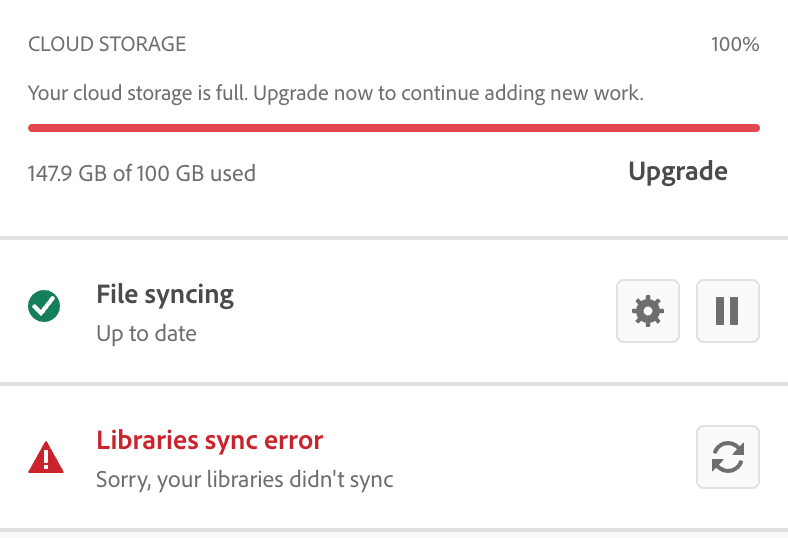Click the green checkmark status icon
Screen dimensions: 788x538
[45, 308]
